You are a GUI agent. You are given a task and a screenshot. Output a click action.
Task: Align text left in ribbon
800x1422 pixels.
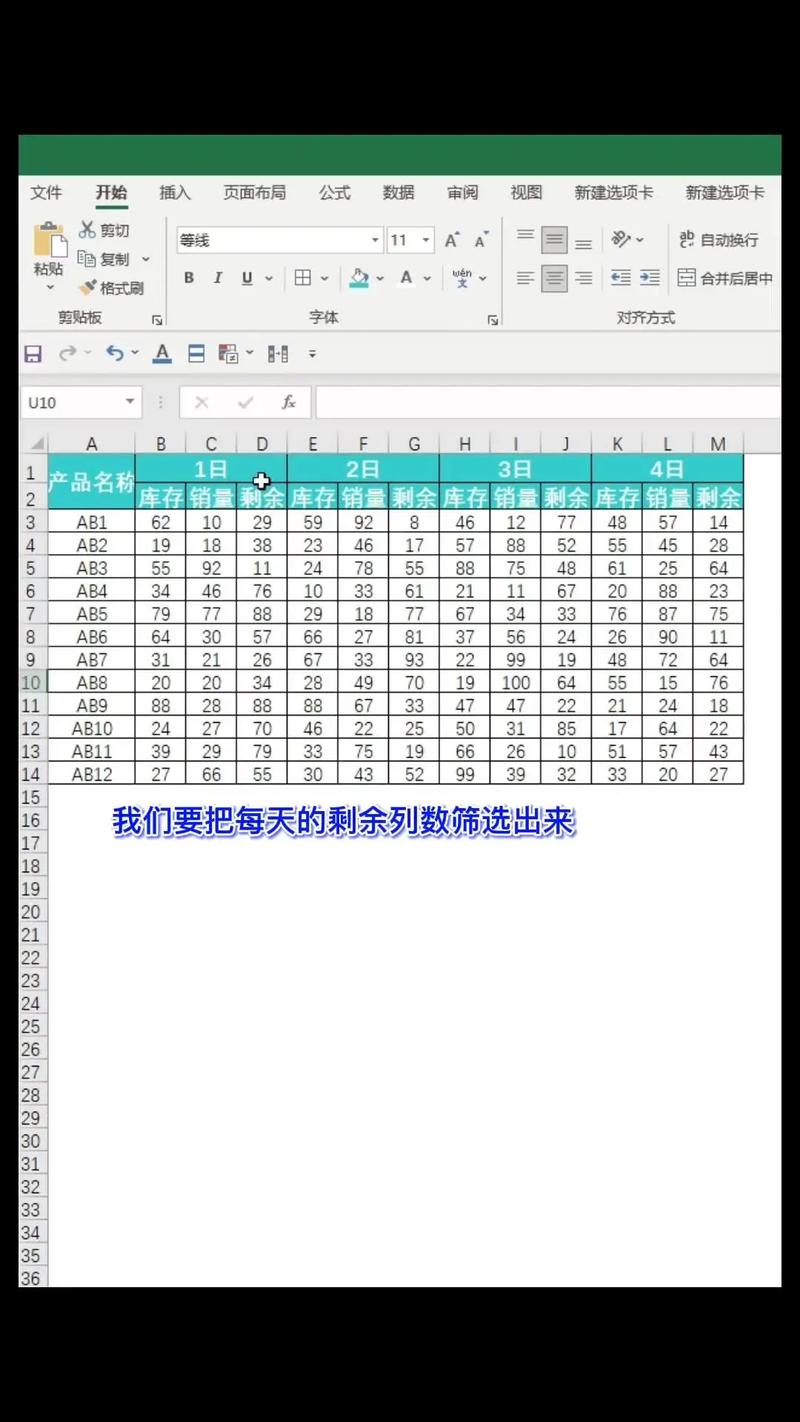coord(525,278)
